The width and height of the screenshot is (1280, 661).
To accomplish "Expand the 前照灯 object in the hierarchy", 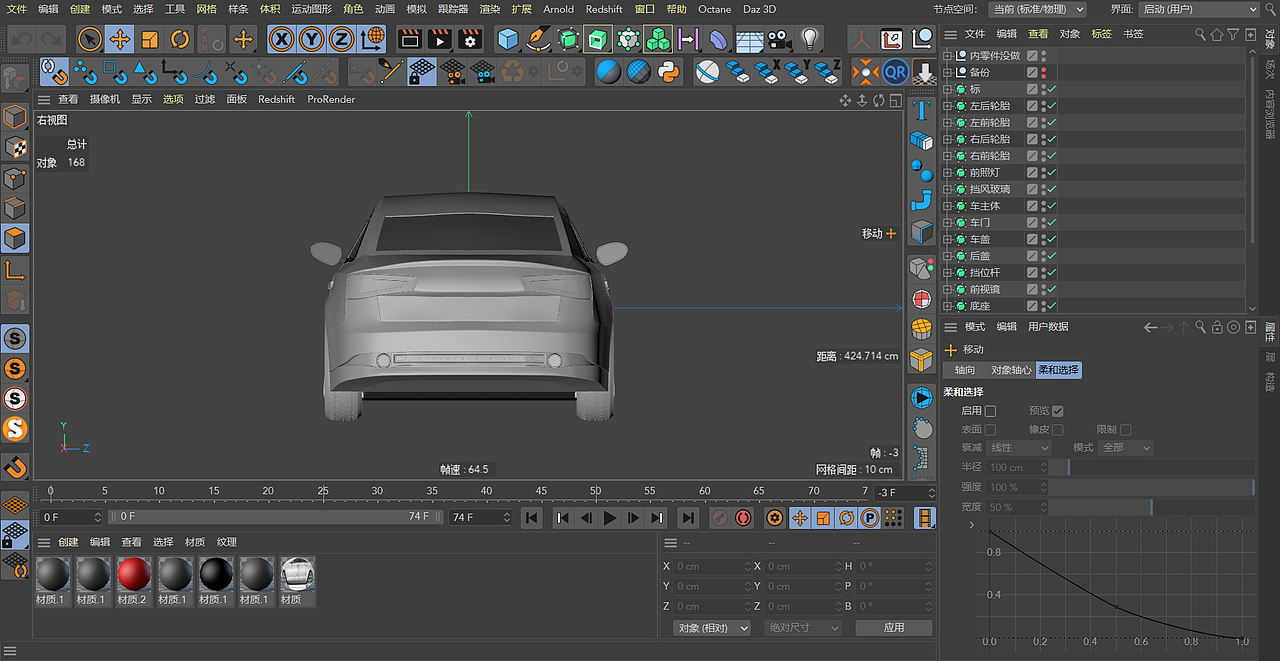I will click(x=948, y=172).
